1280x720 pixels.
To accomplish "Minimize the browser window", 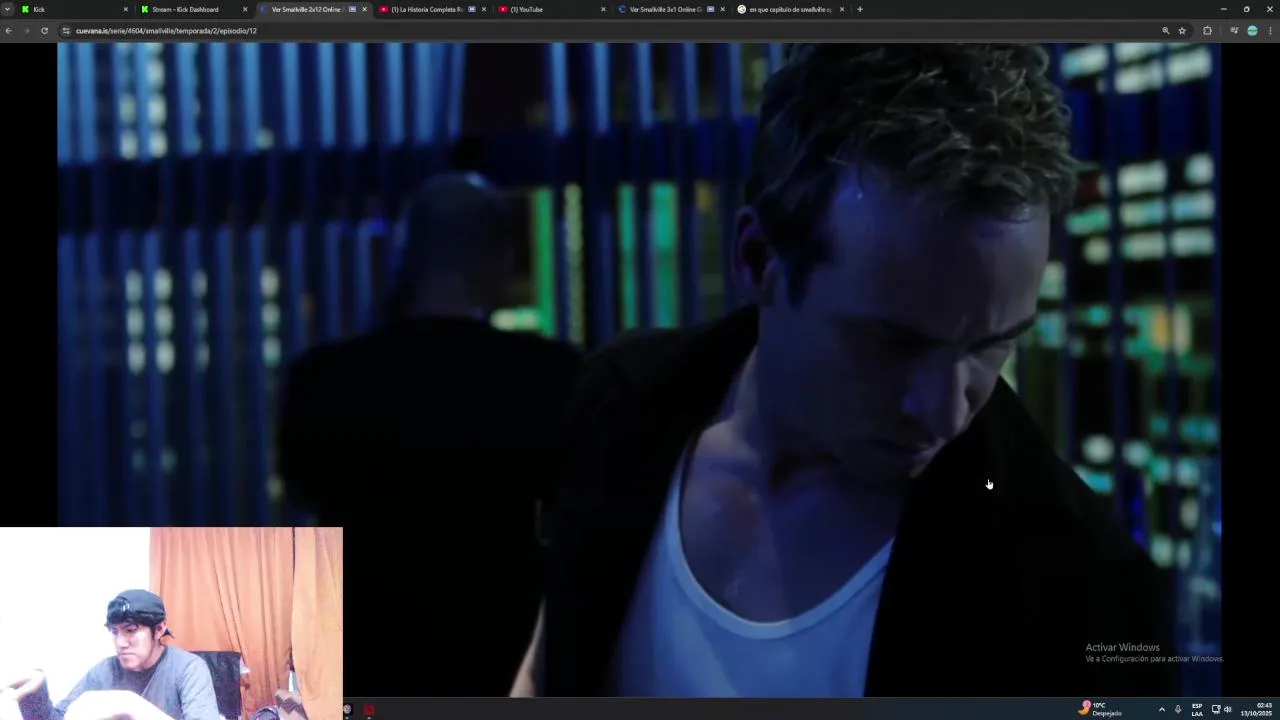I will click(x=1223, y=9).
